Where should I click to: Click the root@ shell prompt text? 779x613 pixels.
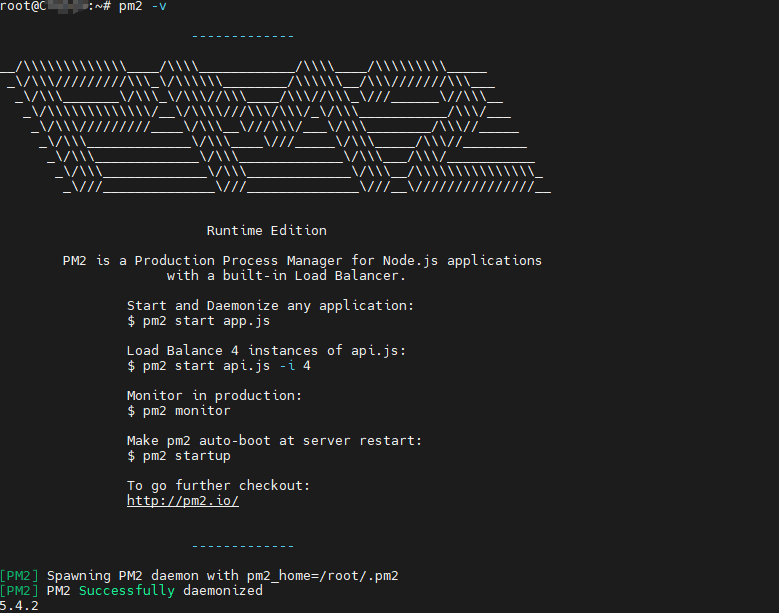55,6
